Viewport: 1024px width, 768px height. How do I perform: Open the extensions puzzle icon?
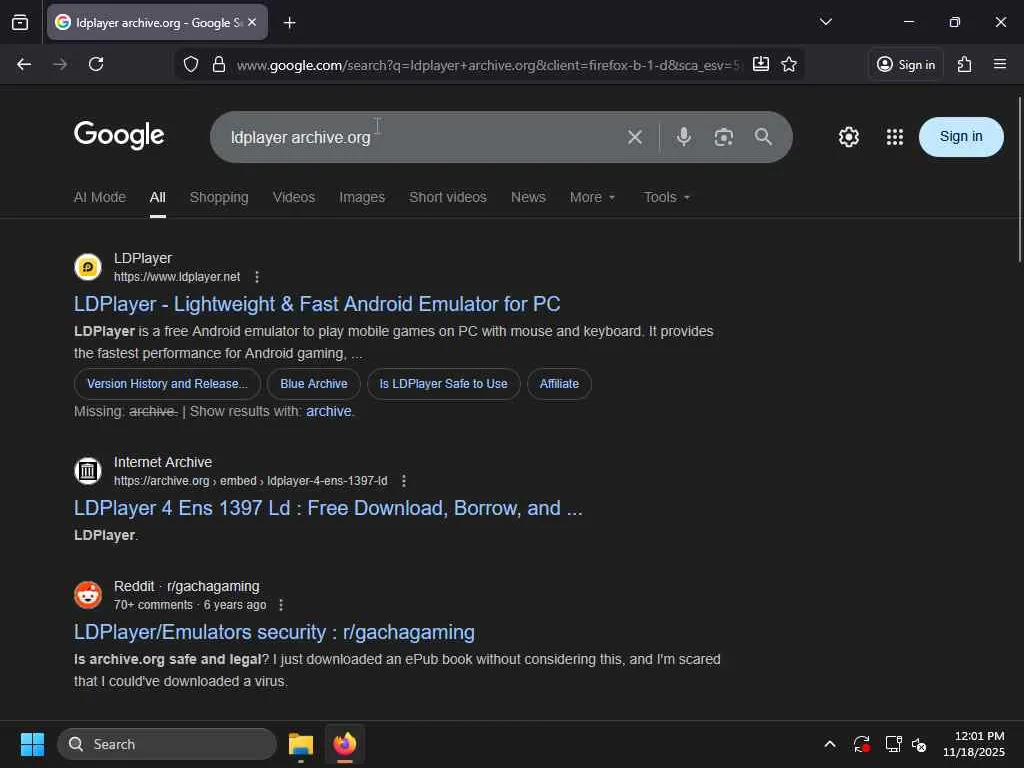(965, 64)
